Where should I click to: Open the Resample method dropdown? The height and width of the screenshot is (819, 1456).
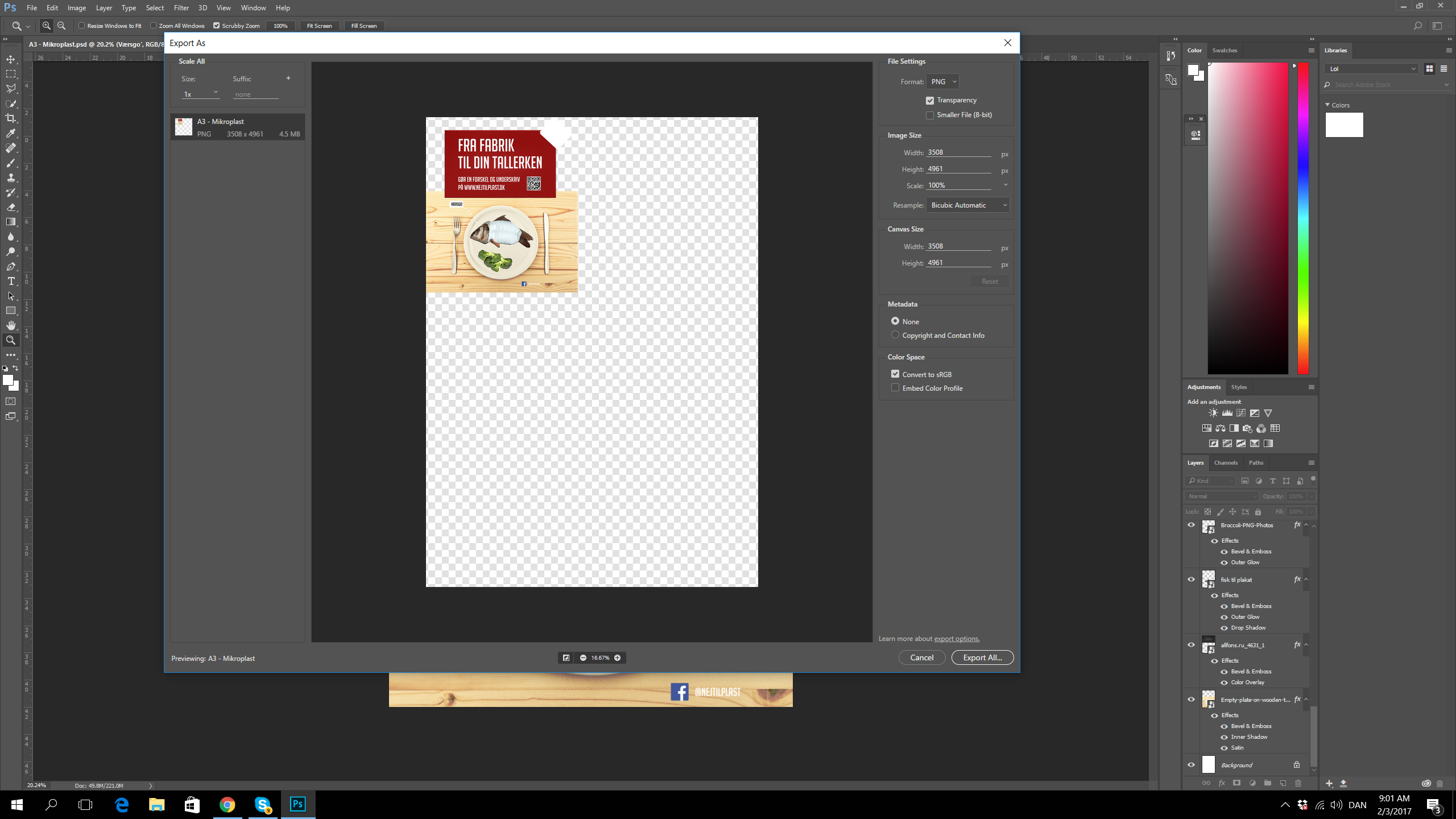967,205
